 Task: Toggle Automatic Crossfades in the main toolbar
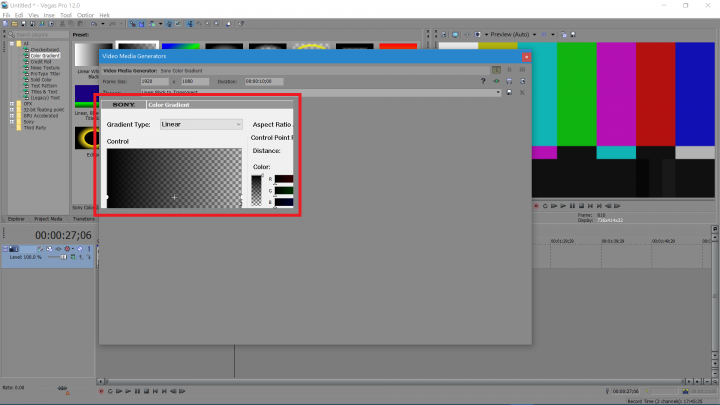click(141, 24)
